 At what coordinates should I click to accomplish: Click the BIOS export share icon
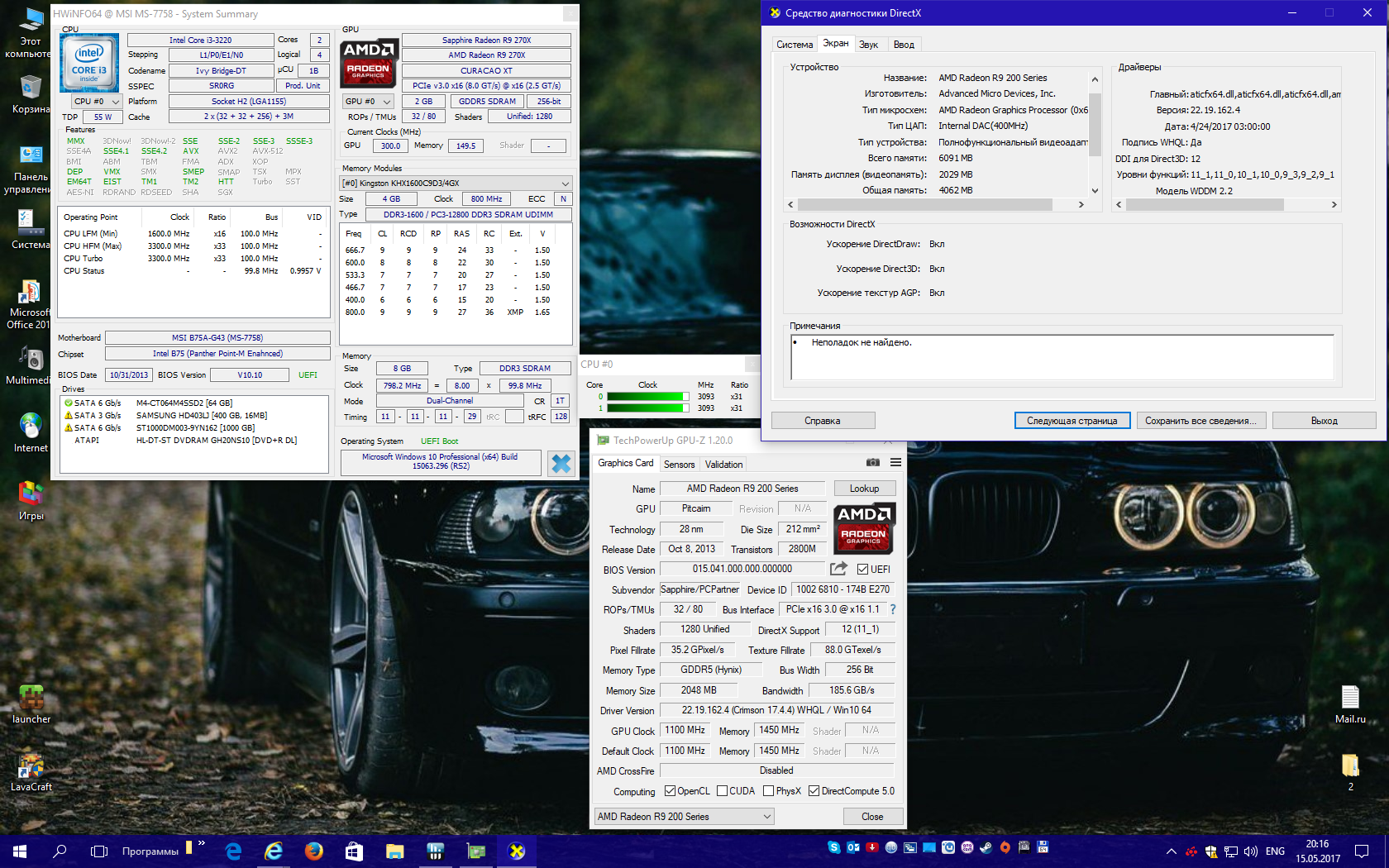[838, 569]
